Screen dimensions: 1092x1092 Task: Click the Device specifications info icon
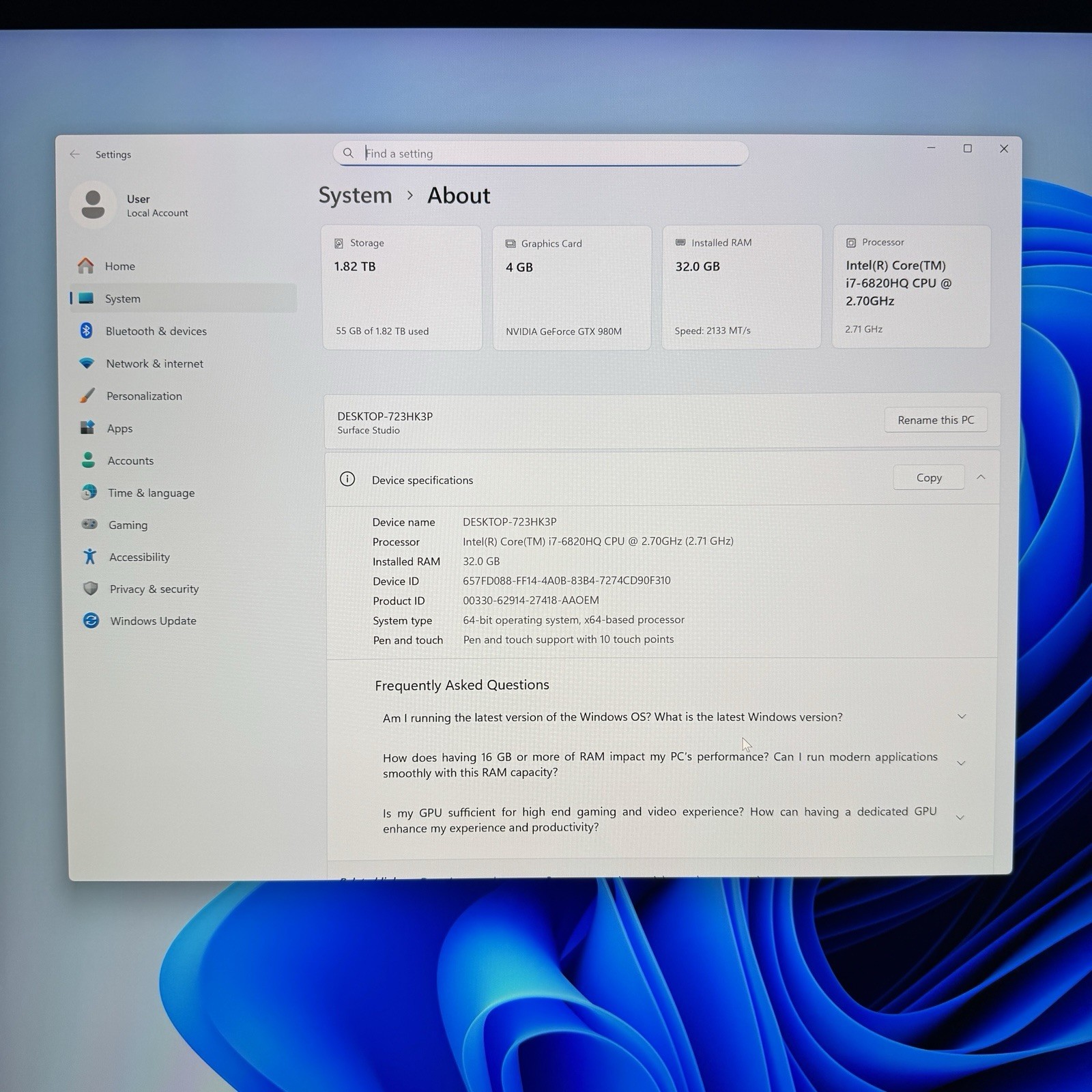[x=347, y=479]
